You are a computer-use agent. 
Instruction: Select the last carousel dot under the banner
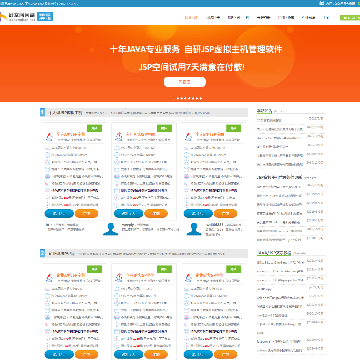201,98
